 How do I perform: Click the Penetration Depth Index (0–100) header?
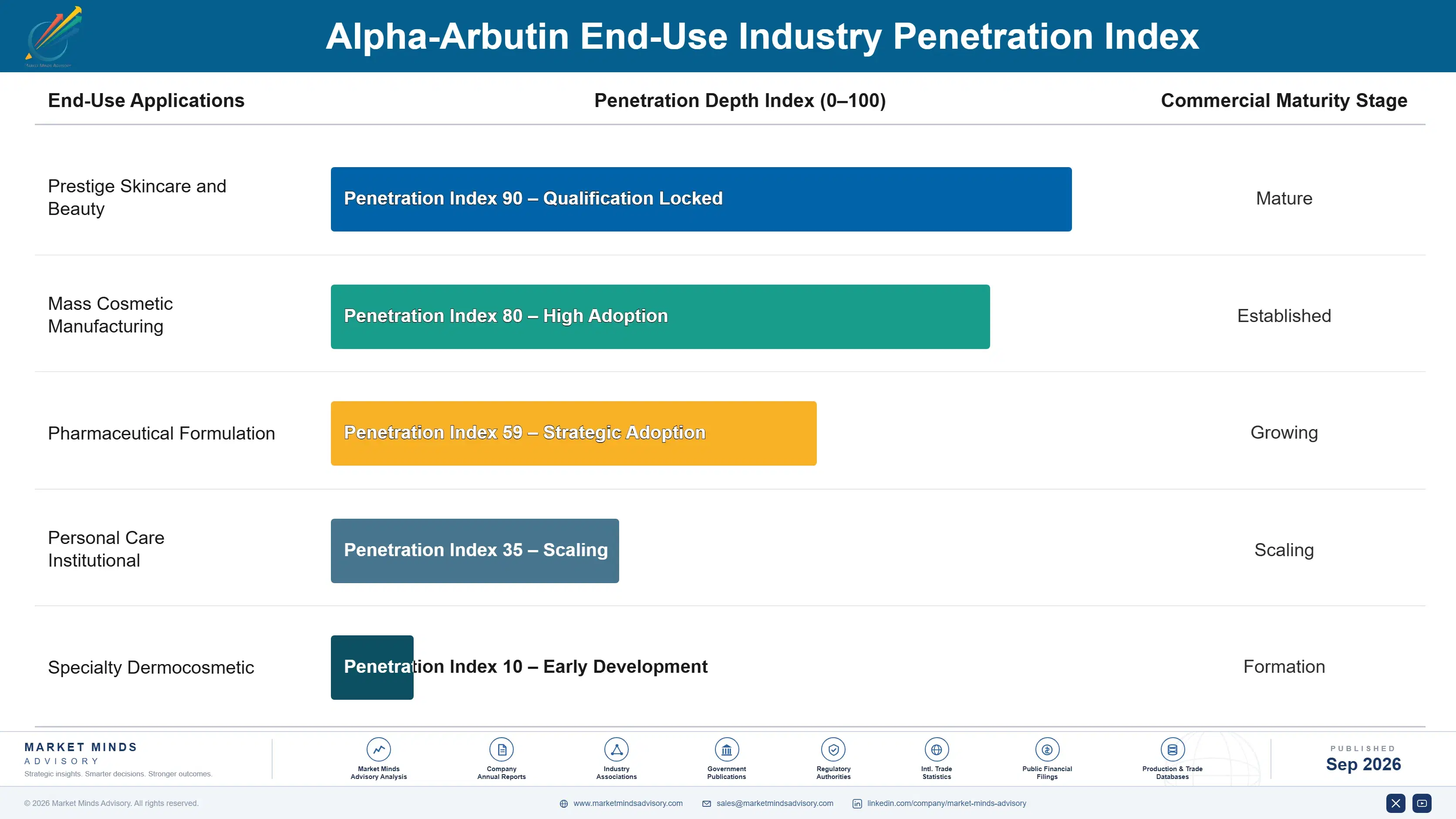pos(740,101)
